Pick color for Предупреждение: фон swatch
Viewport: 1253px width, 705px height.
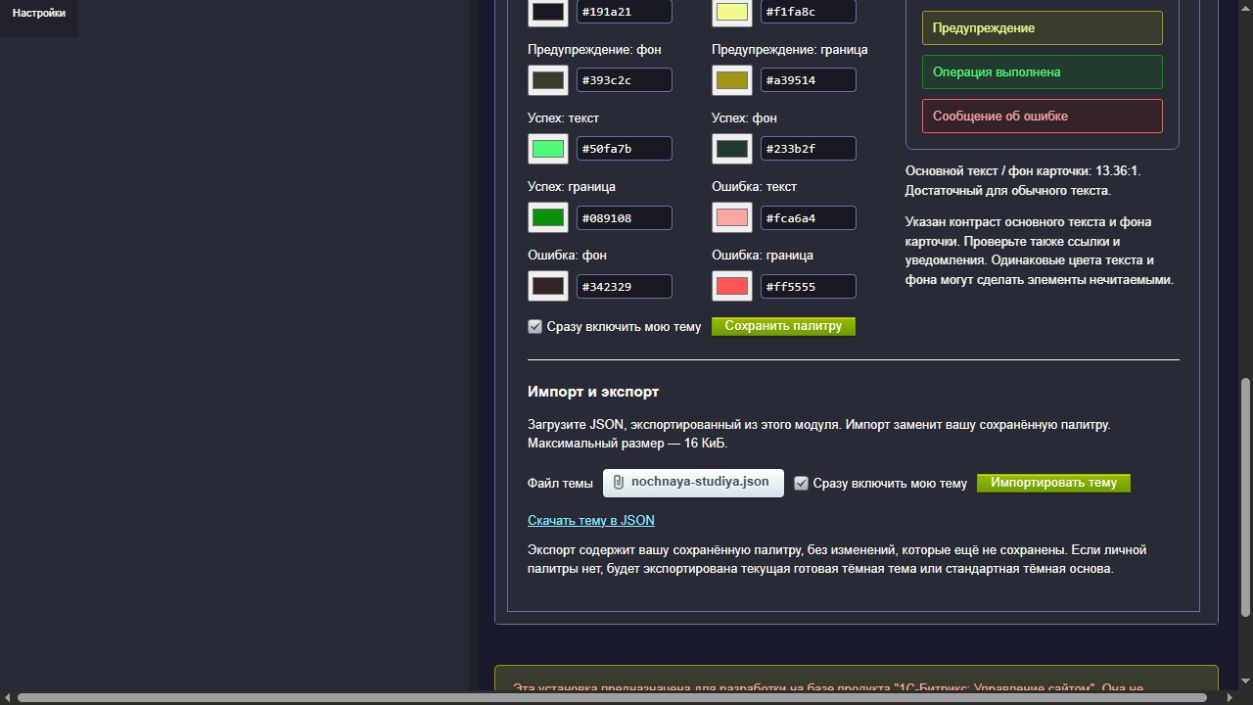click(x=548, y=80)
